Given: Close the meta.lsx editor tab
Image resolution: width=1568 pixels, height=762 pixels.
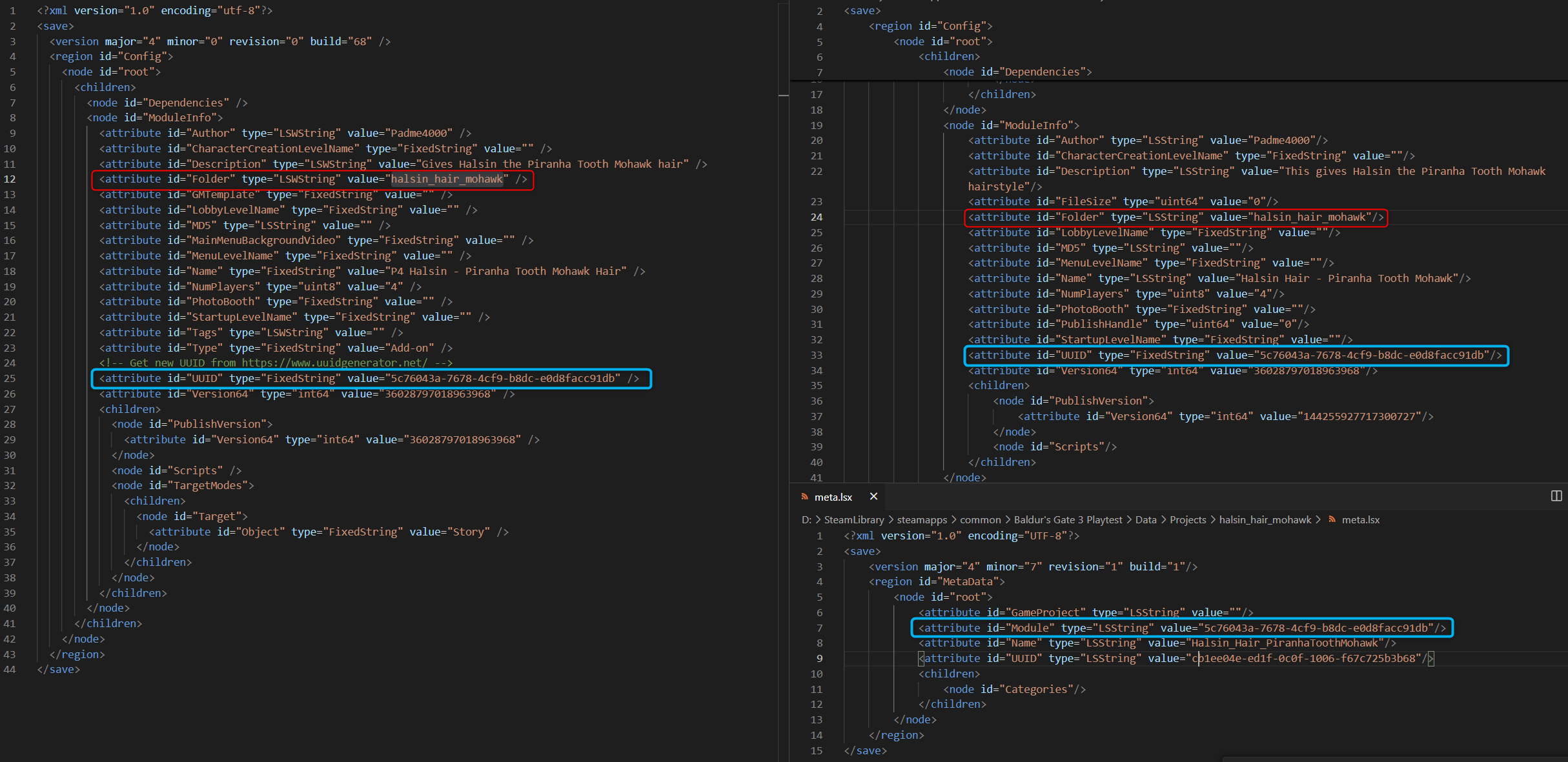Looking at the screenshot, I should (x=873, y=496).
